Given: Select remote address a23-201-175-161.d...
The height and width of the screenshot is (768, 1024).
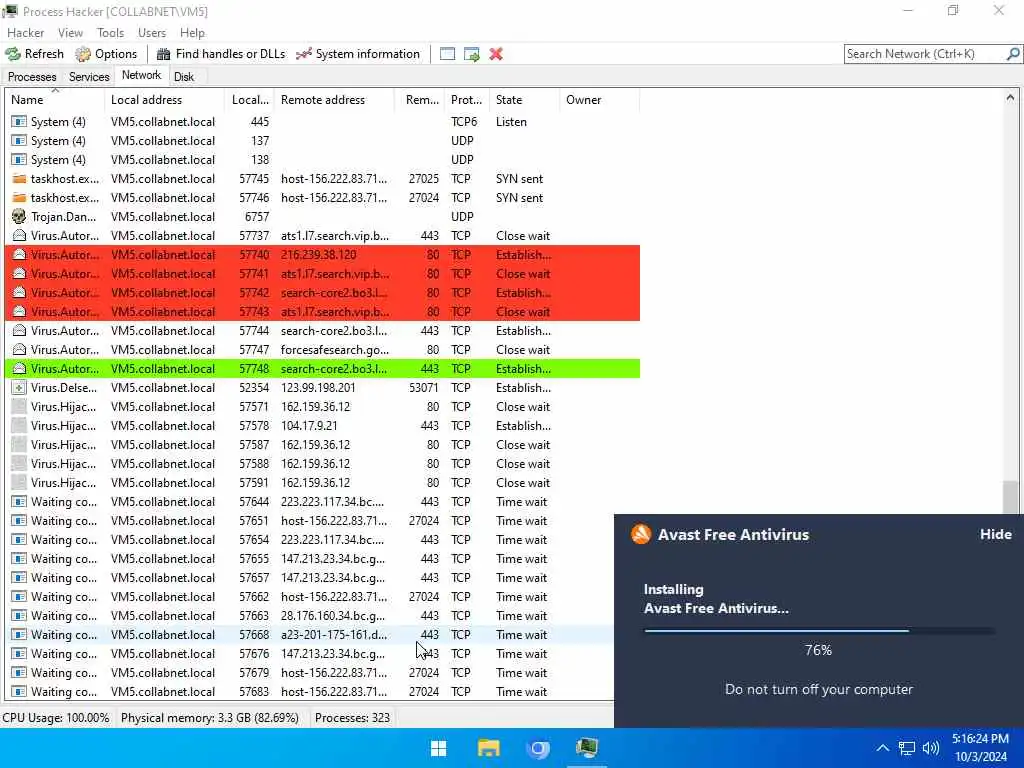Looking at the screenshot, I should click(334, 635).
